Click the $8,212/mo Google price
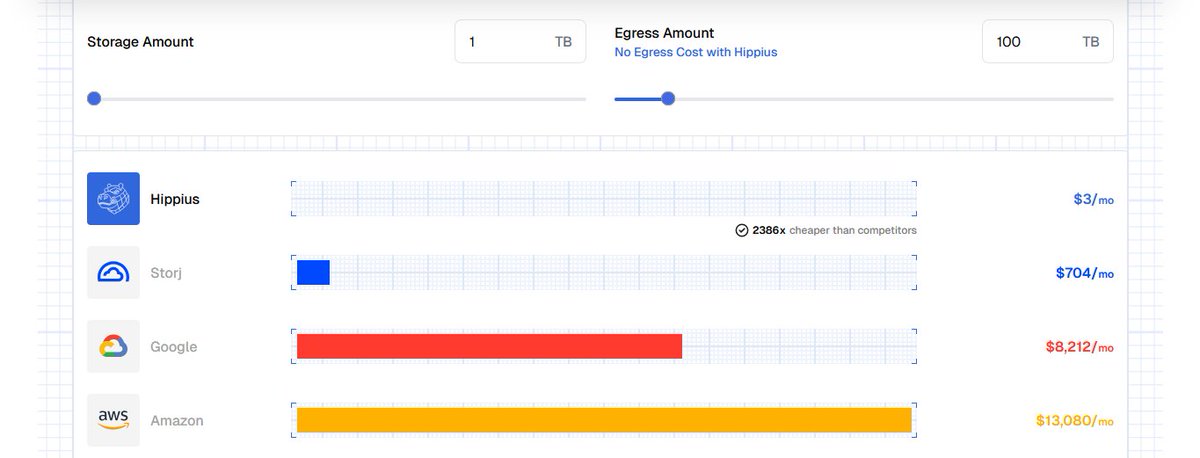Image resolution: width=1200 pixels, height=458 pixels. coord(1079,347)
